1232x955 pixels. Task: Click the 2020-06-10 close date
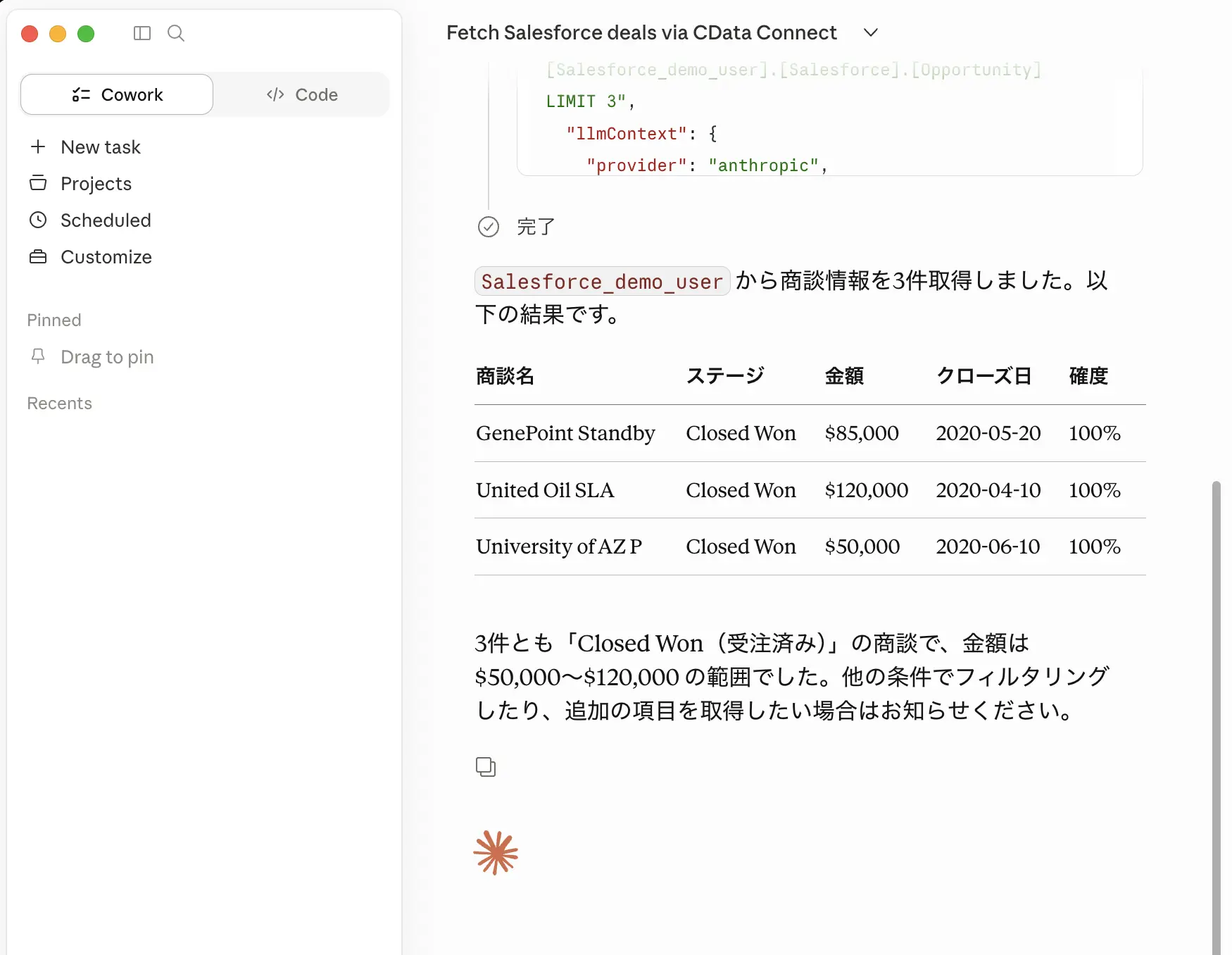(x=988, y=547)
